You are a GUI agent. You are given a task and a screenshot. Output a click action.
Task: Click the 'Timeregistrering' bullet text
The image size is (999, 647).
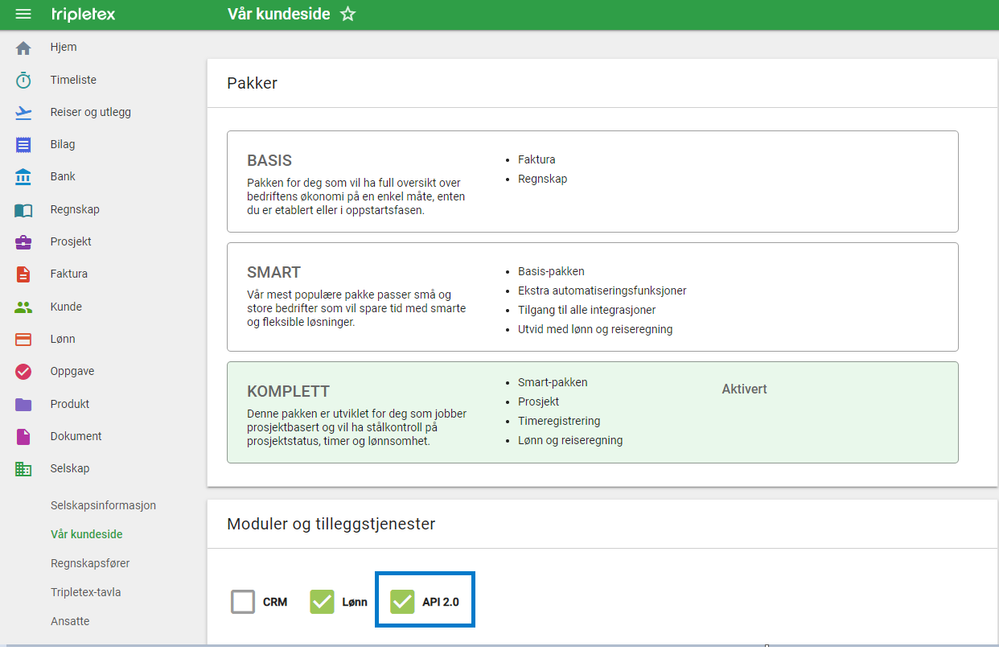[x=559, y=421]
